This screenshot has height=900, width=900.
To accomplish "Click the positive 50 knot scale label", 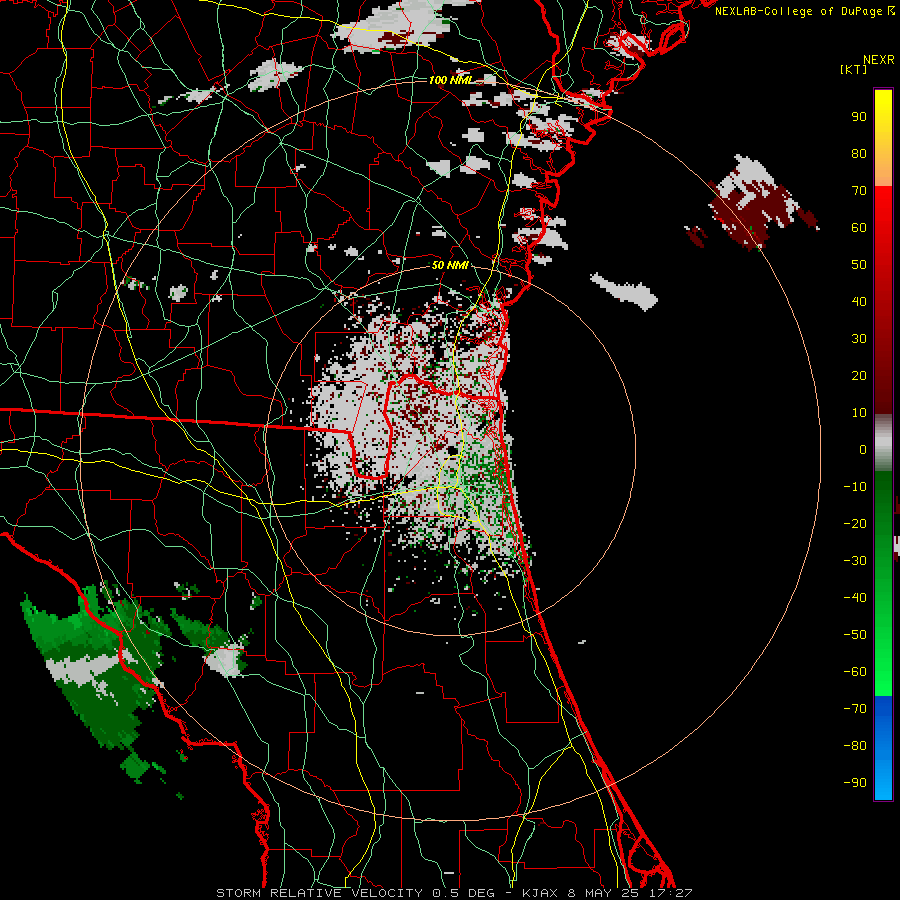I will [859, 265].
